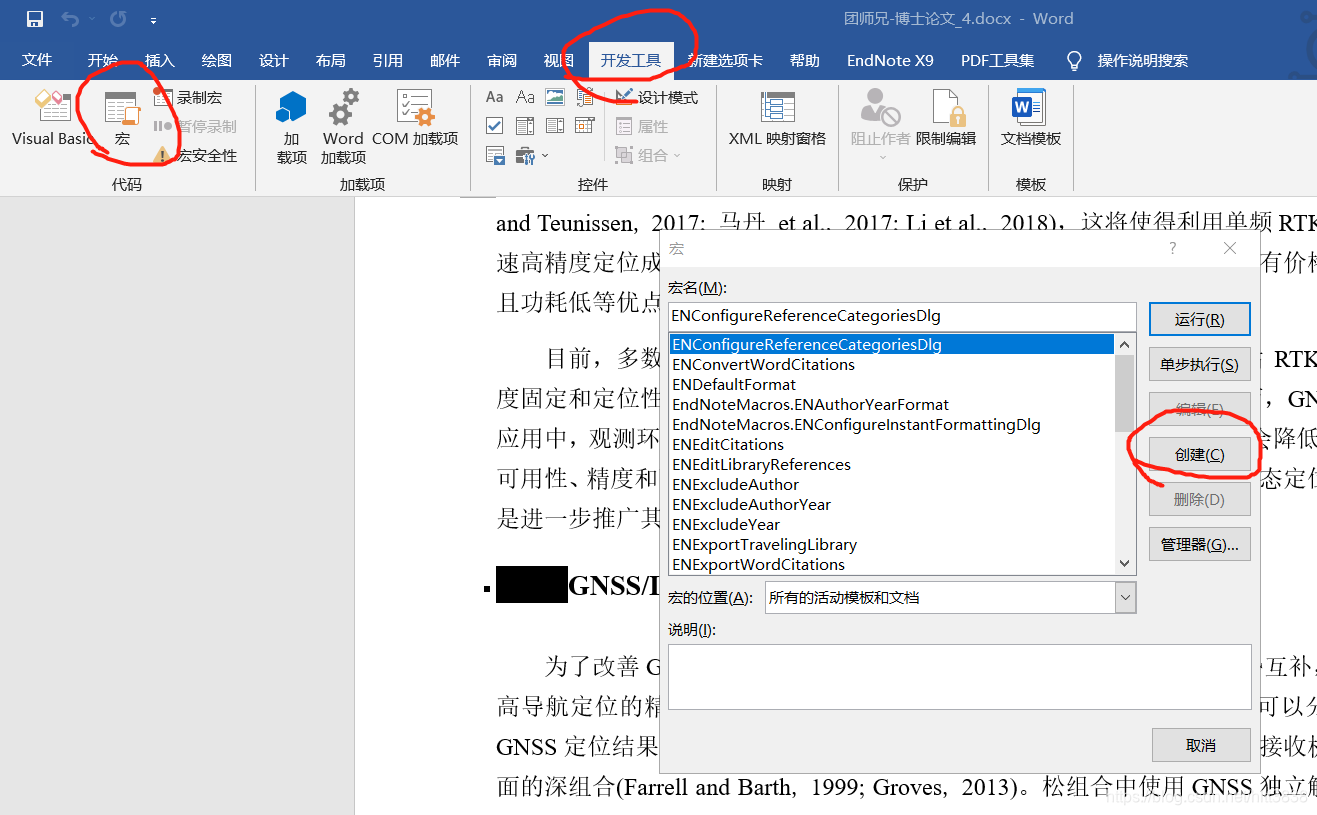Toggle 设计模式 design mode
Screen dimensions: 1317x815
(x=657, y=98)
